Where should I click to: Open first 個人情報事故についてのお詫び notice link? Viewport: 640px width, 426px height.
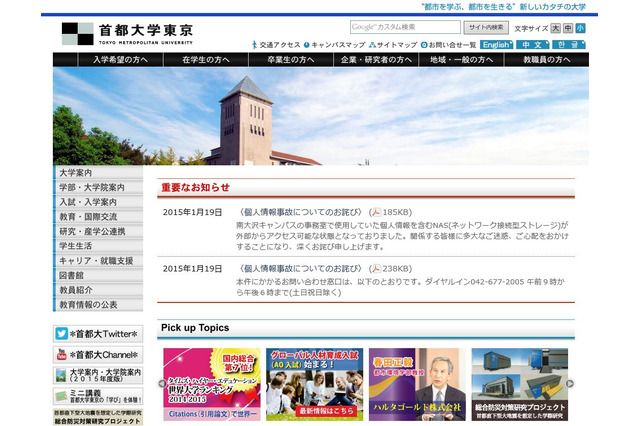click(300, 212)
